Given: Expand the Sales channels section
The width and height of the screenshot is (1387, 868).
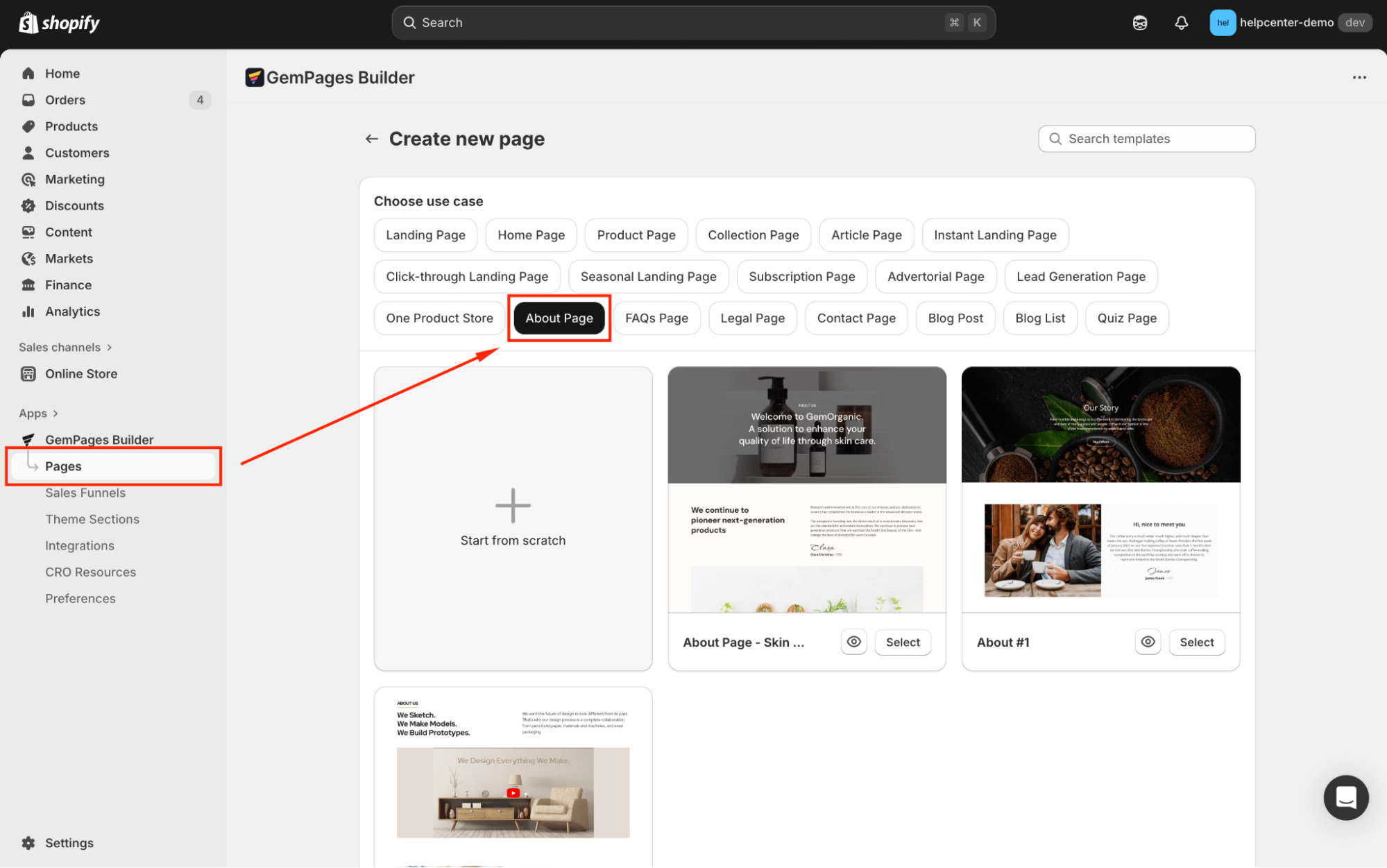Looking at the screenshot, I should pyautogui.click(x=109, y=348).
